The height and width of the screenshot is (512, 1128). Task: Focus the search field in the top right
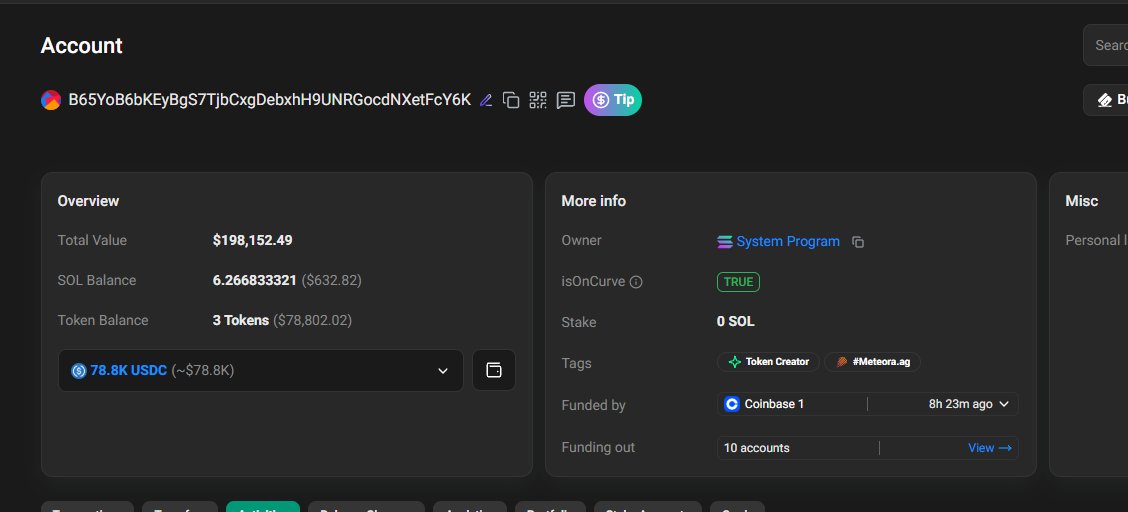[x=1106, y=45]
